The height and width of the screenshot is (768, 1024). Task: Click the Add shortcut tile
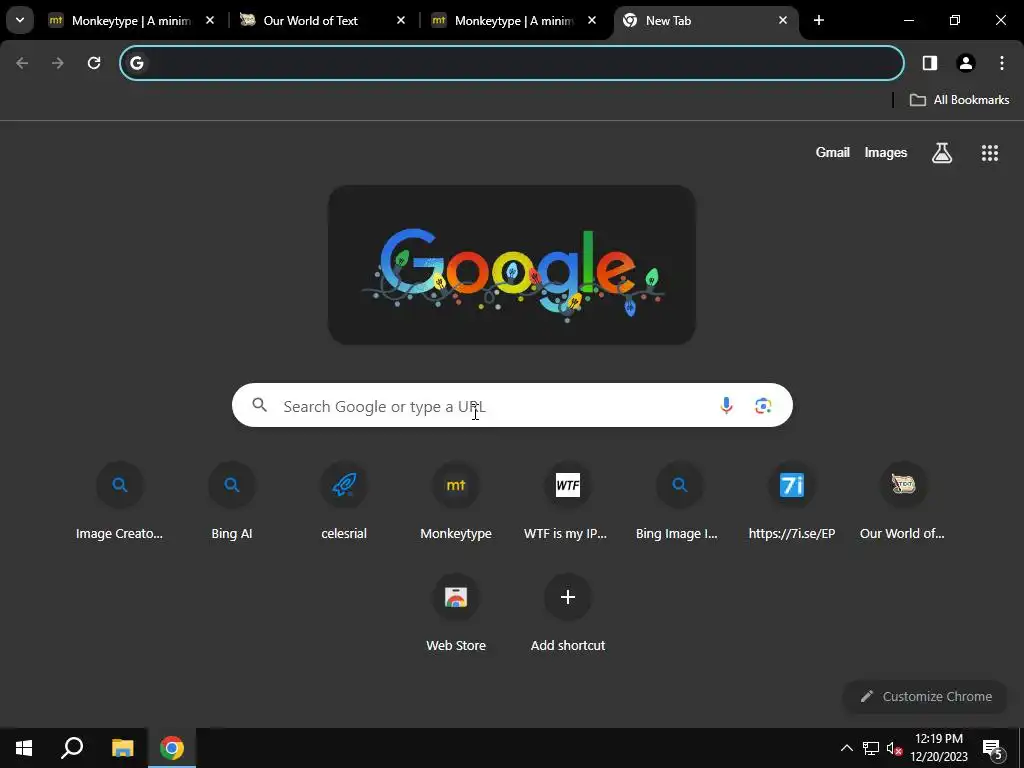pos(568,614)
